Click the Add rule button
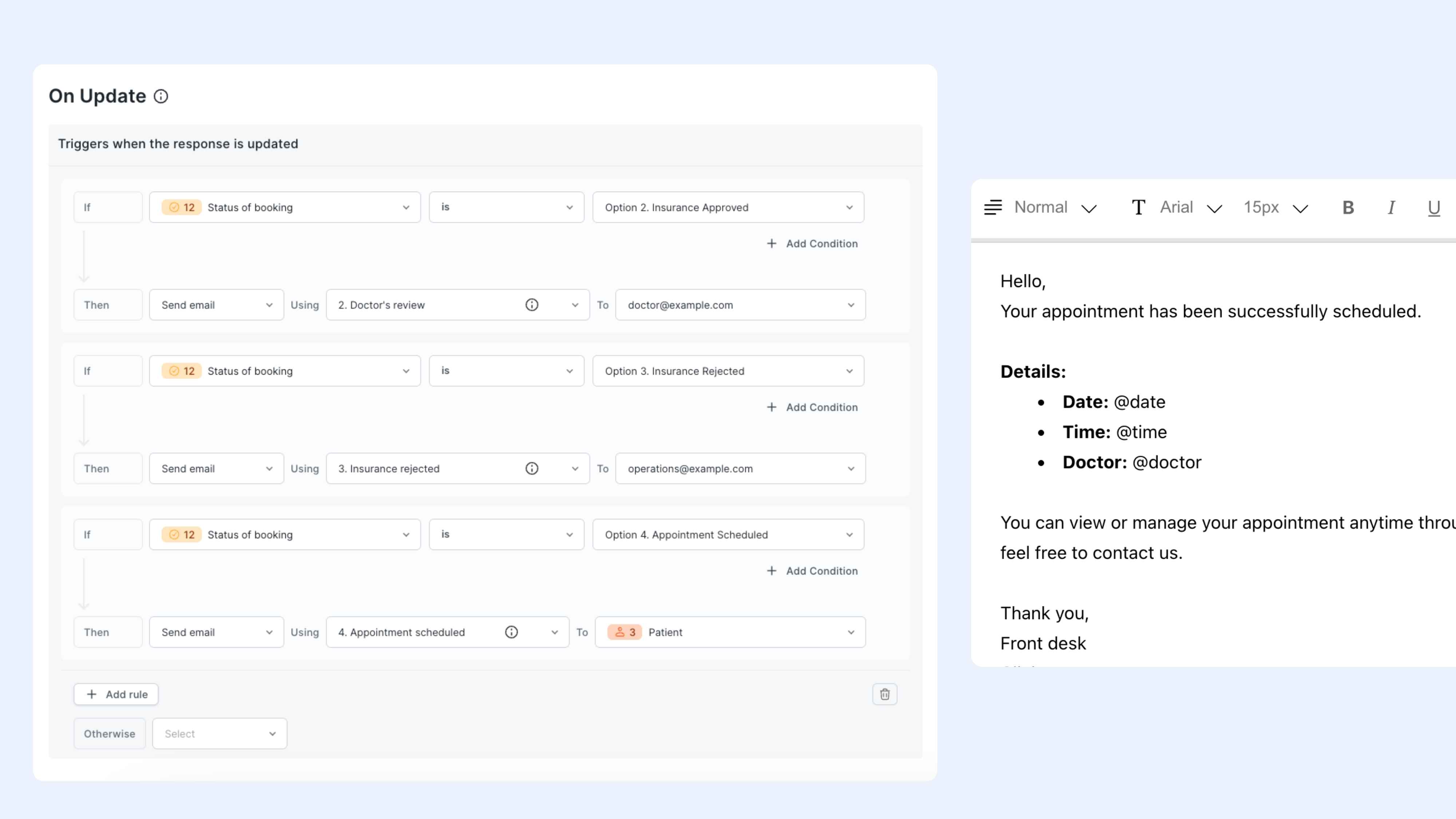 click(x=116, y=694)
